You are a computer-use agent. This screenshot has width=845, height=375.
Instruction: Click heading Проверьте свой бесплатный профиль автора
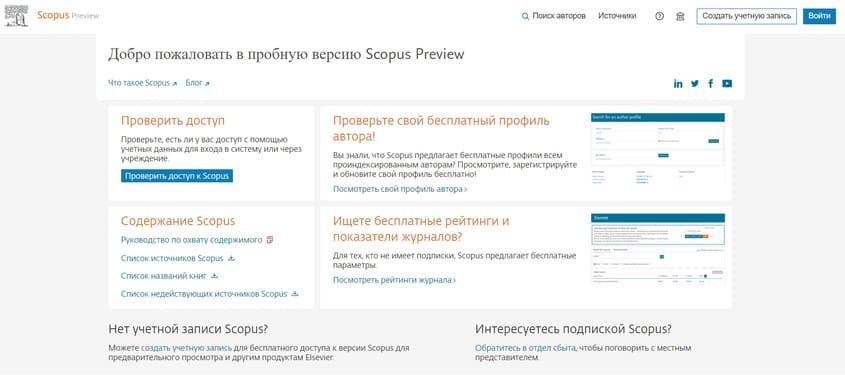441,128
